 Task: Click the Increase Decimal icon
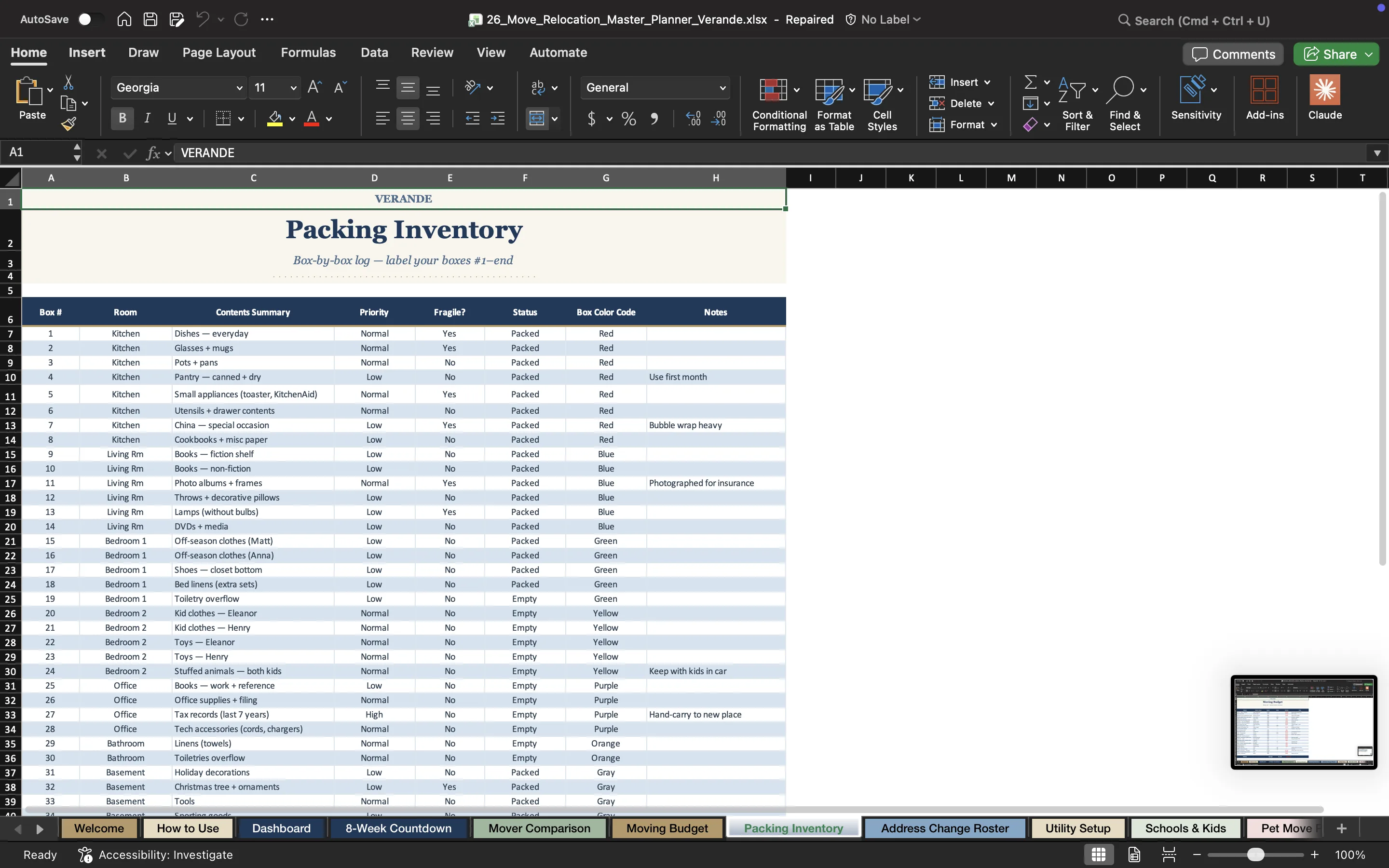tap(694, 119)
